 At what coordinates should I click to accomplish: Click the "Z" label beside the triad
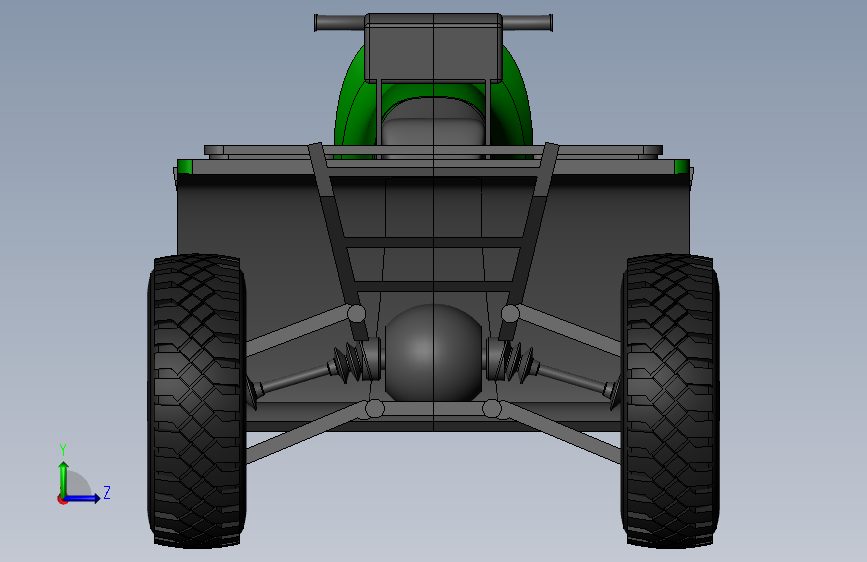click(107, 492)
